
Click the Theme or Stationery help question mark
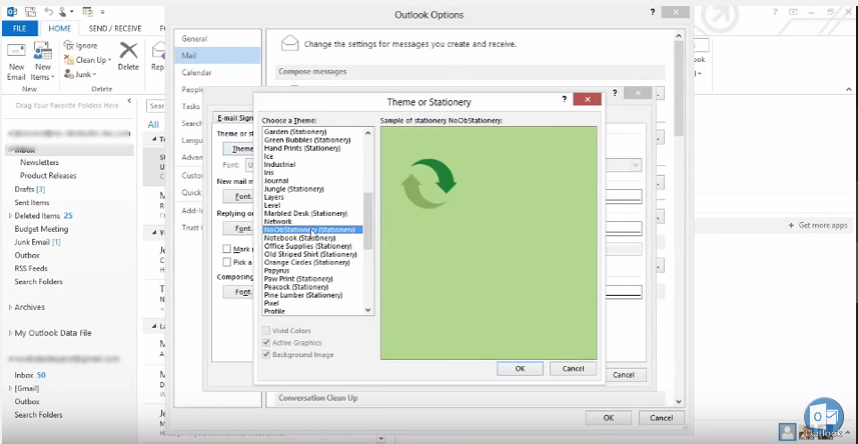(x=564, y=99)
